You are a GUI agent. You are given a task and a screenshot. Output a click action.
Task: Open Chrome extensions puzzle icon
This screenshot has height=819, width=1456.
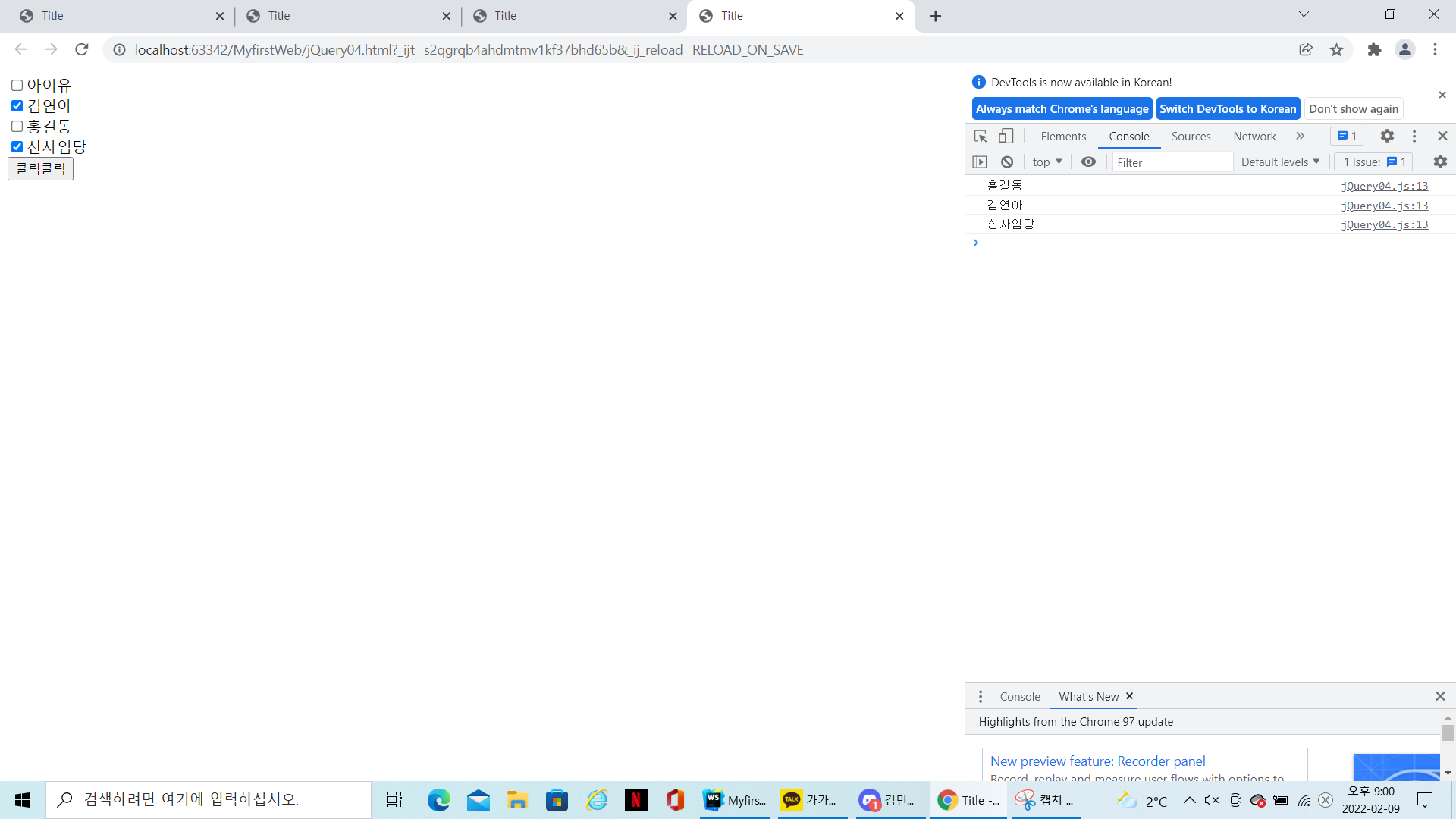1374,50
